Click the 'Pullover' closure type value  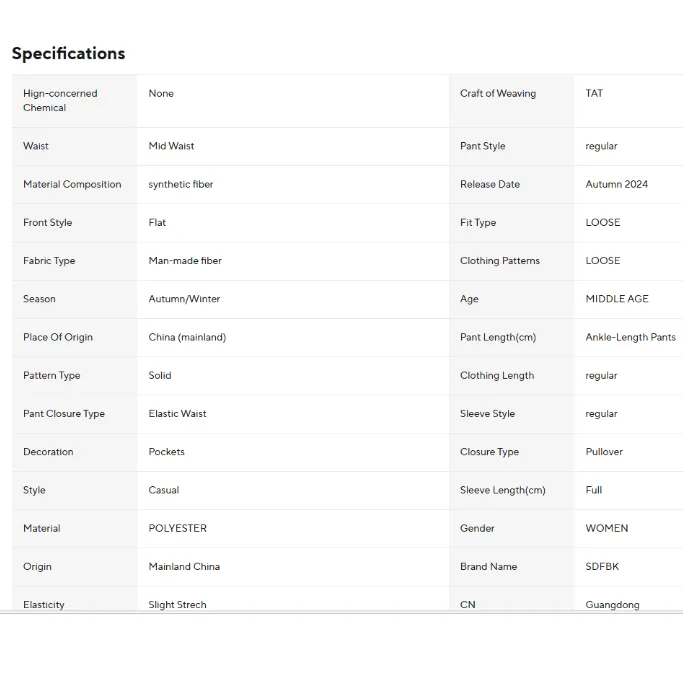[x=604, y=452]
